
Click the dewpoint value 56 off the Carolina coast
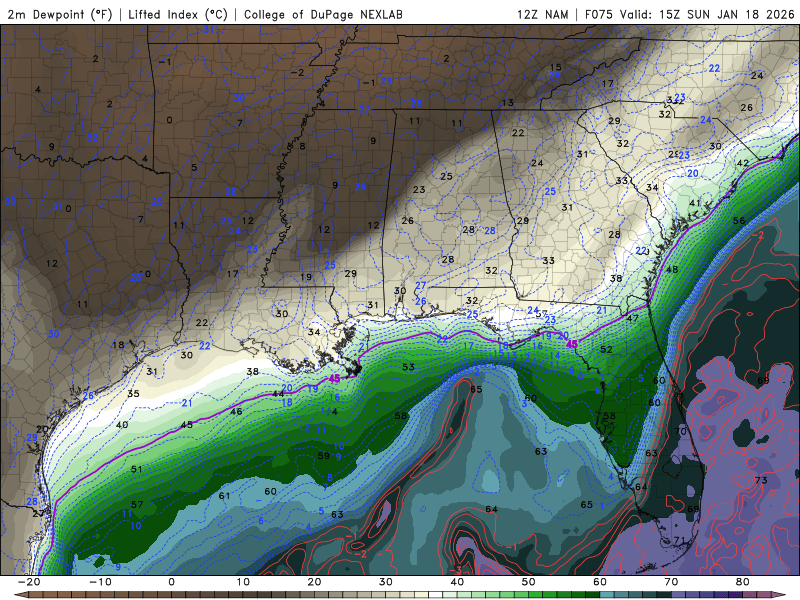[739, 221]
